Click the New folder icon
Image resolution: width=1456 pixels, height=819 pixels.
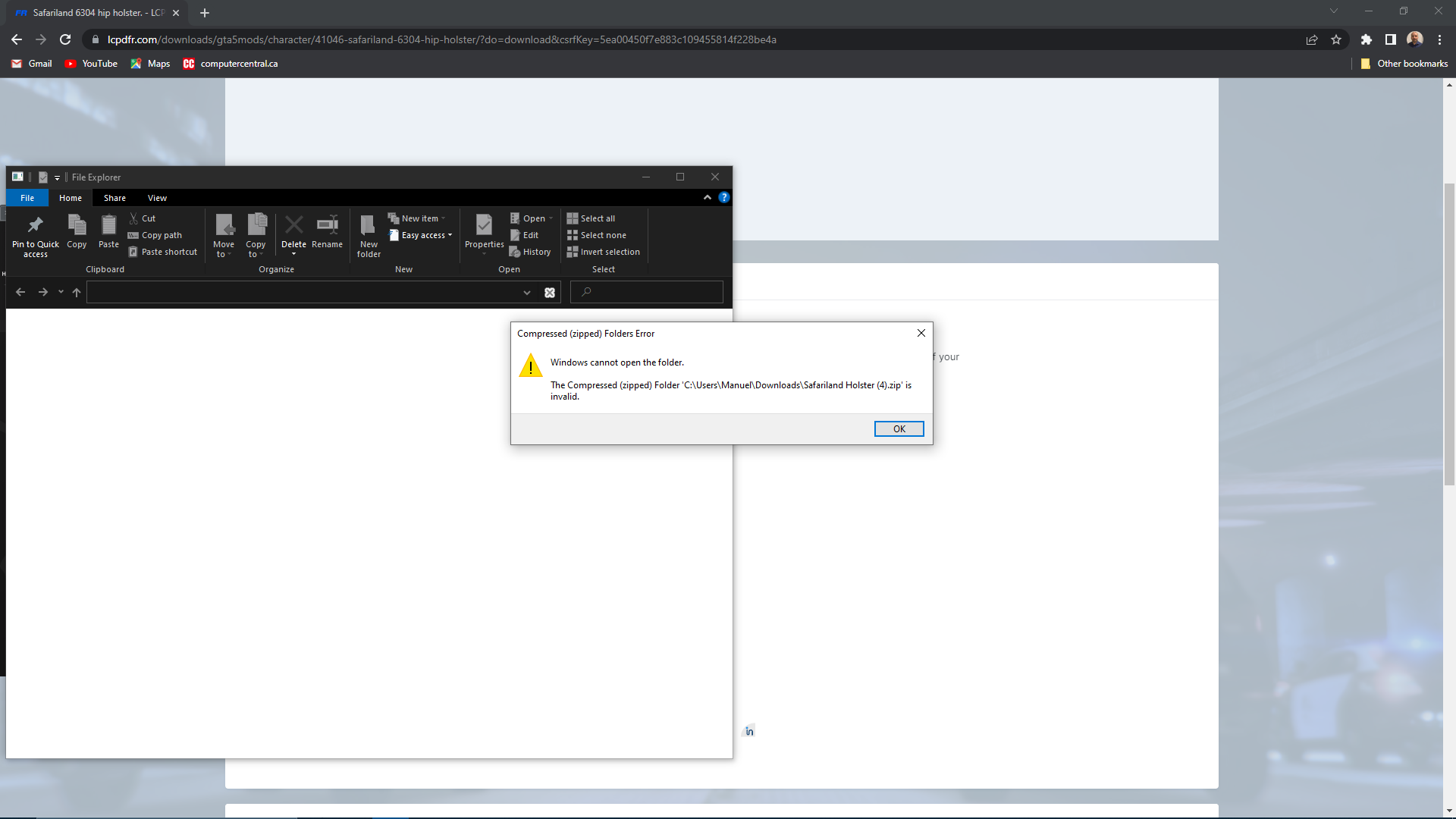click(369, 225)
